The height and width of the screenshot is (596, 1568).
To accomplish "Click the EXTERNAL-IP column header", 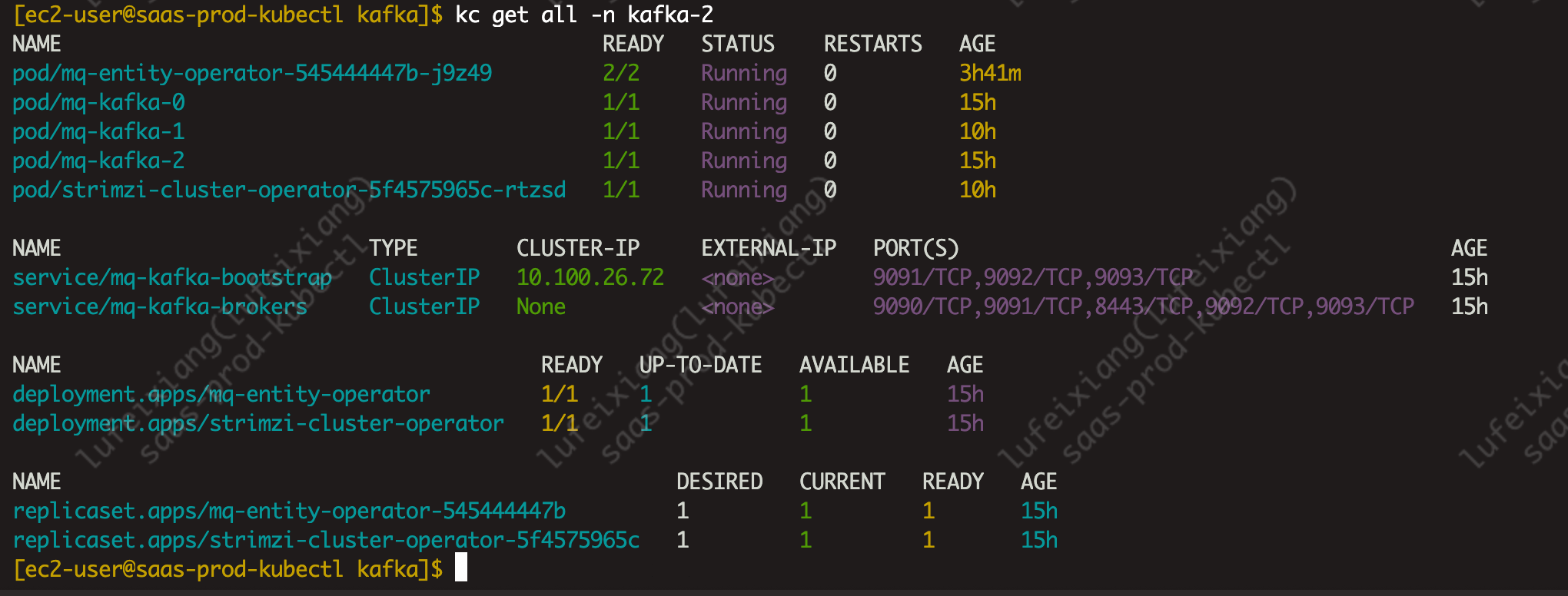I will pos(769,248).
